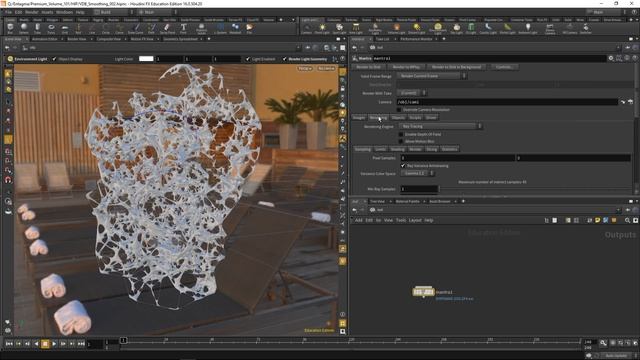640x360 pixels.
Task: Add a Camera from lights shelf
Action: pos(306,28)
